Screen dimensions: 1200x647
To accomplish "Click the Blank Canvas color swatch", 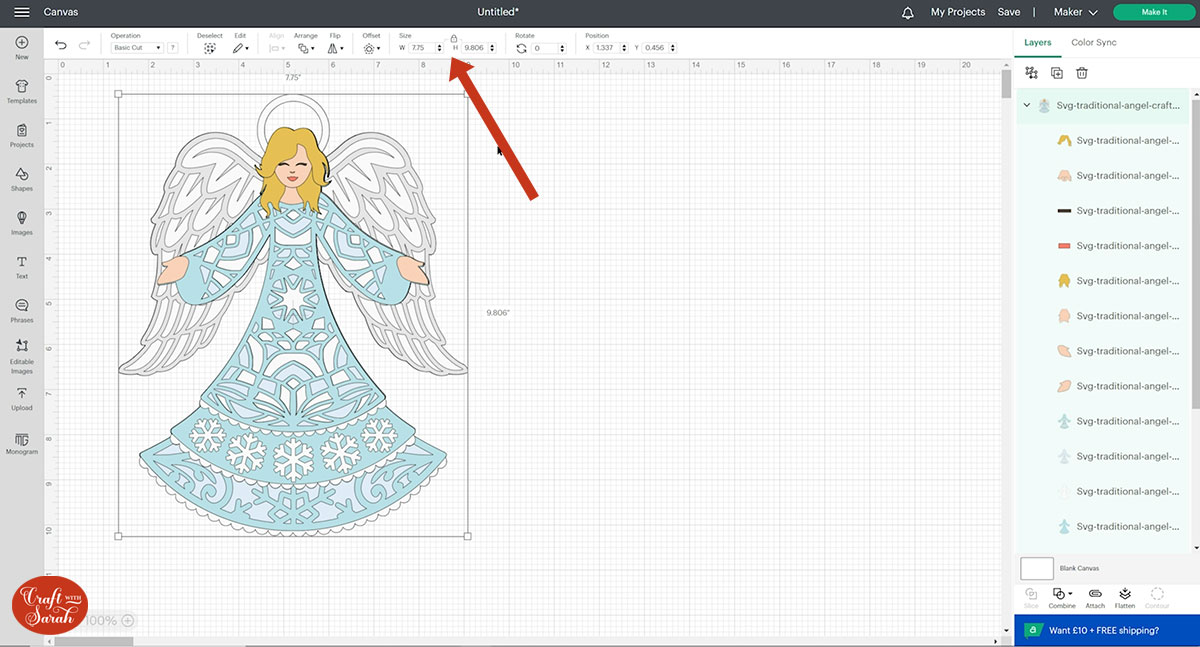I will 1037,569.
